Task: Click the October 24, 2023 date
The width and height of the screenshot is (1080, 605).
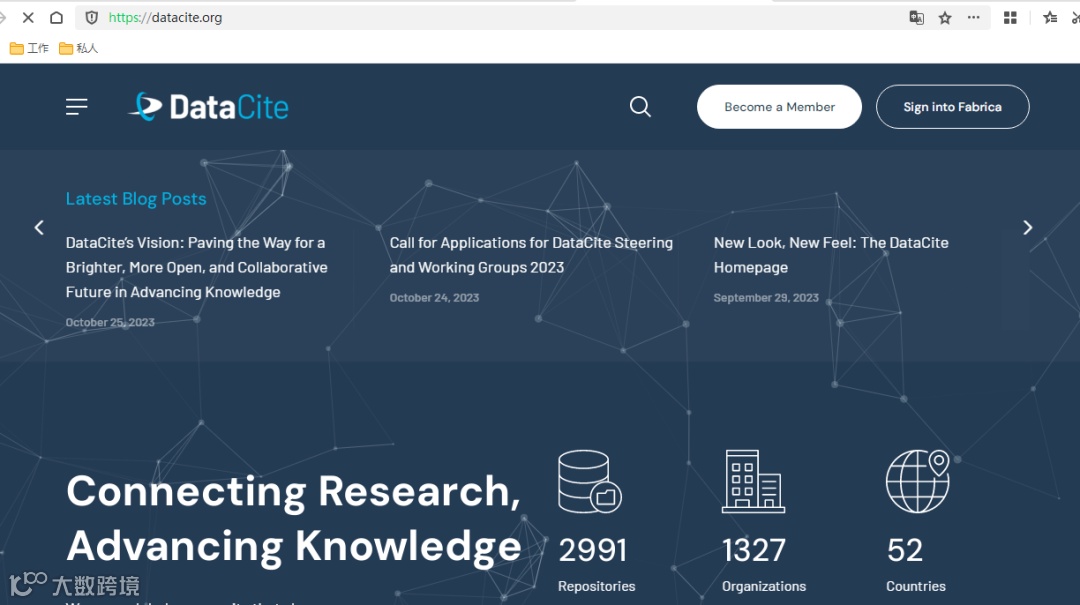Action: 434,298
